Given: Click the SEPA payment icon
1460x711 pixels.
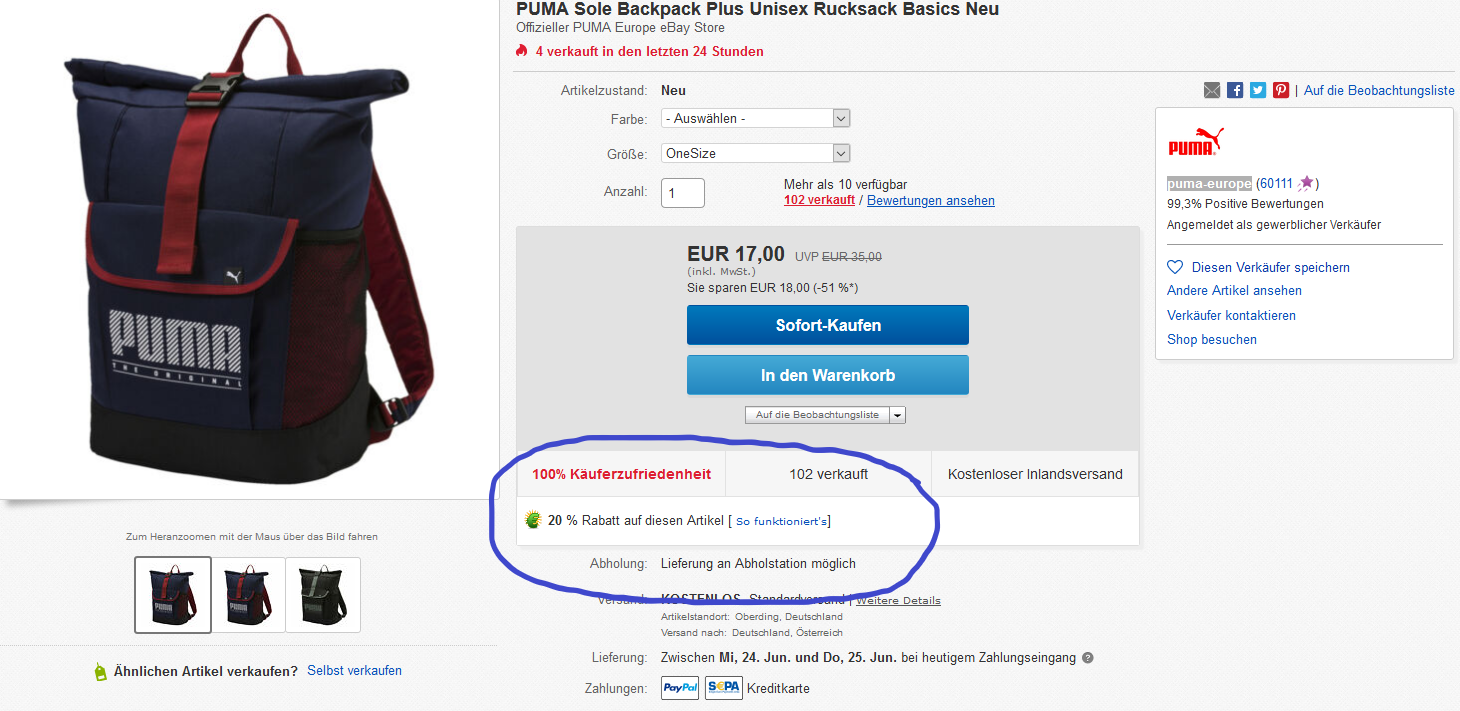Looking at the screenshot, I should [724, 688].
